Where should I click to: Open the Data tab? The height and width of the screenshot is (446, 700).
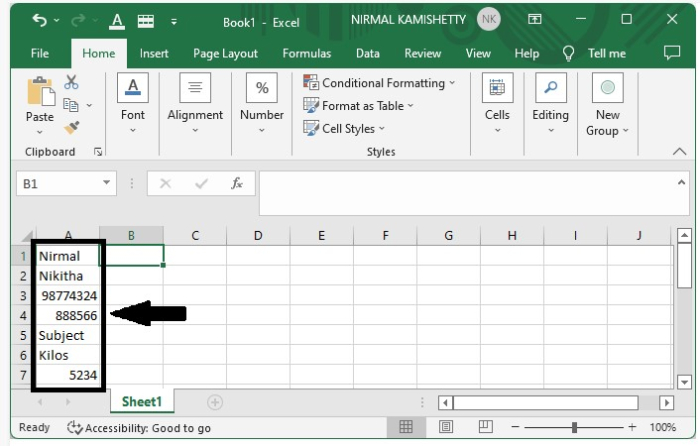pyautogui.click(x=367, y=54)
